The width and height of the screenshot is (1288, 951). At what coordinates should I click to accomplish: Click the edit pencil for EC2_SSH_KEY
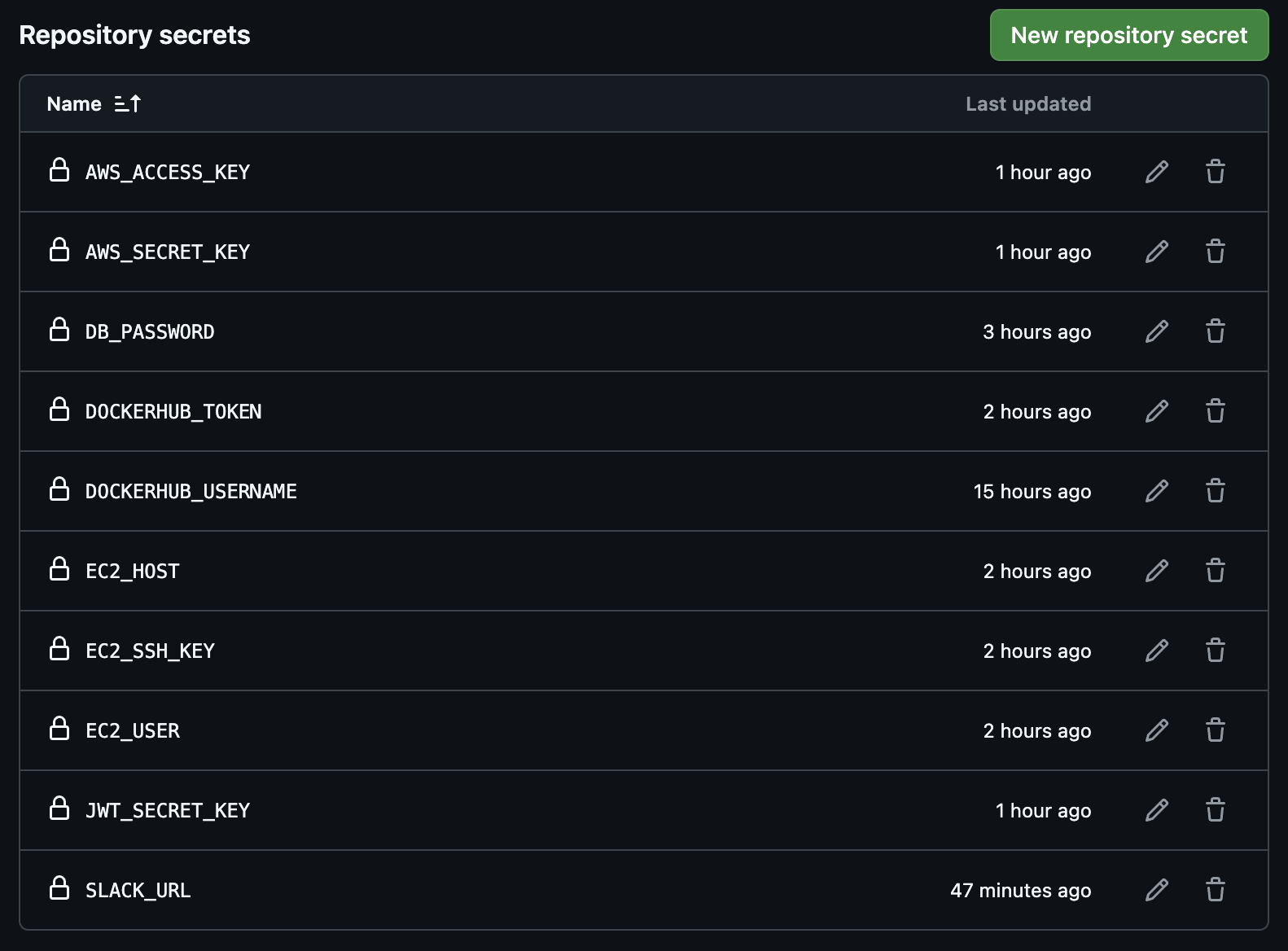(1157, 651)
